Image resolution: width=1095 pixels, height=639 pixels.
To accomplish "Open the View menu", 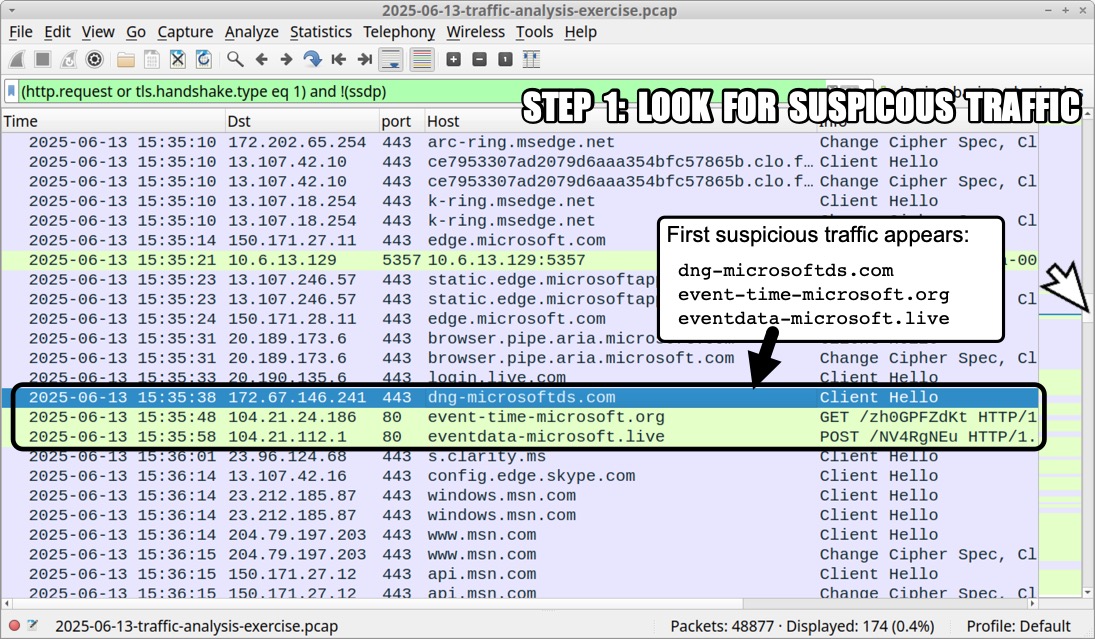I will click(x=98, y=32).
